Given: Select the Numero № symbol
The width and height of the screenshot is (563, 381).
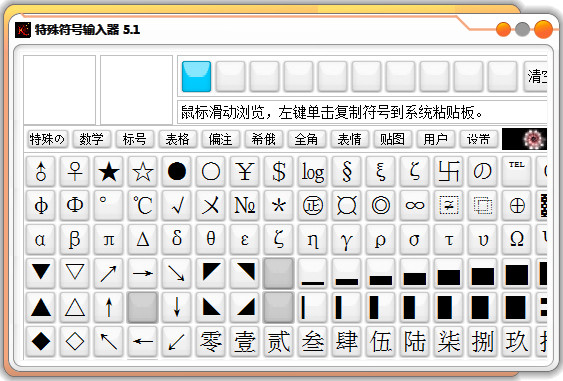Looking at the screenshot, I should (245, 205).
